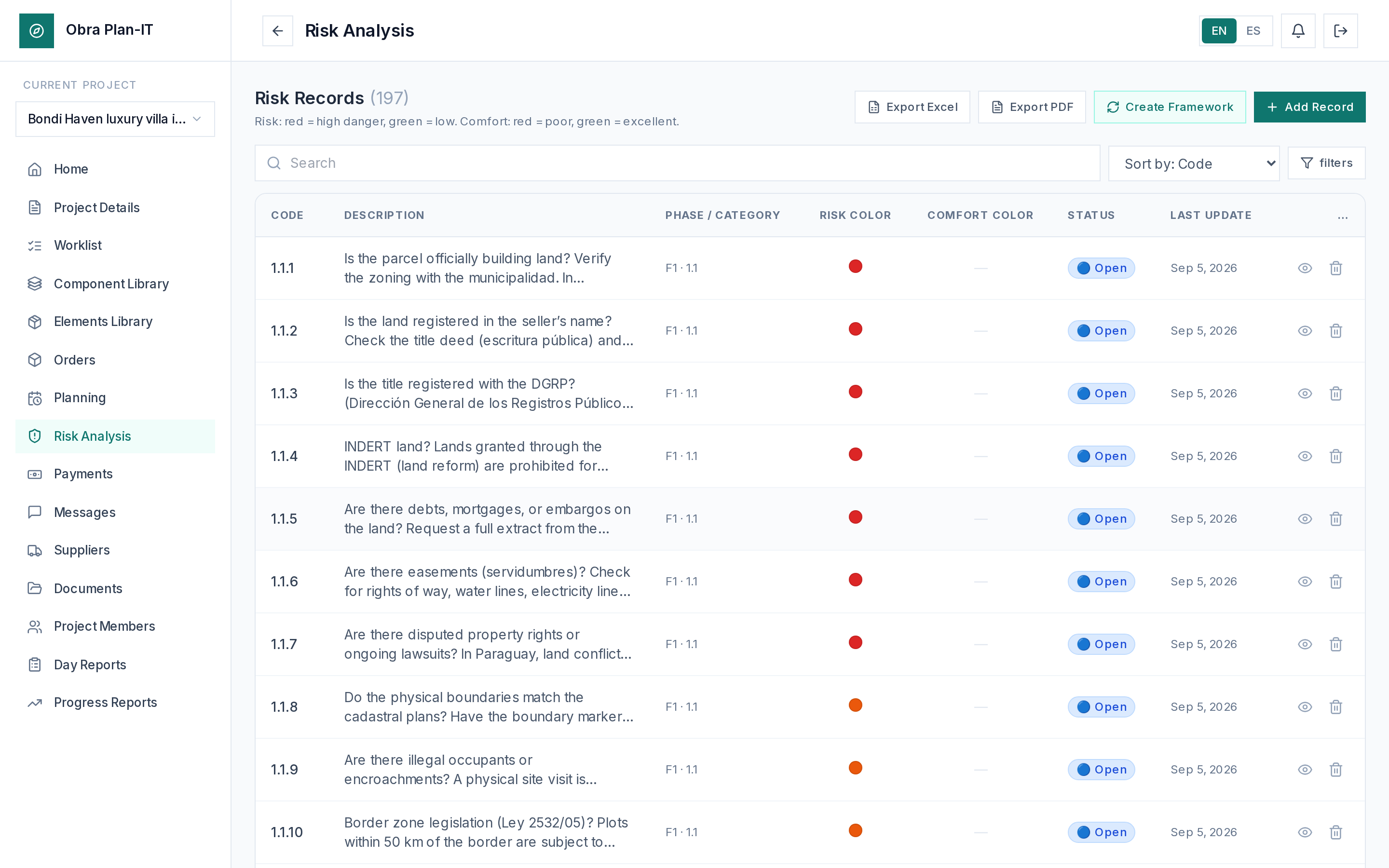Click Add Record

coord(1309,107)
